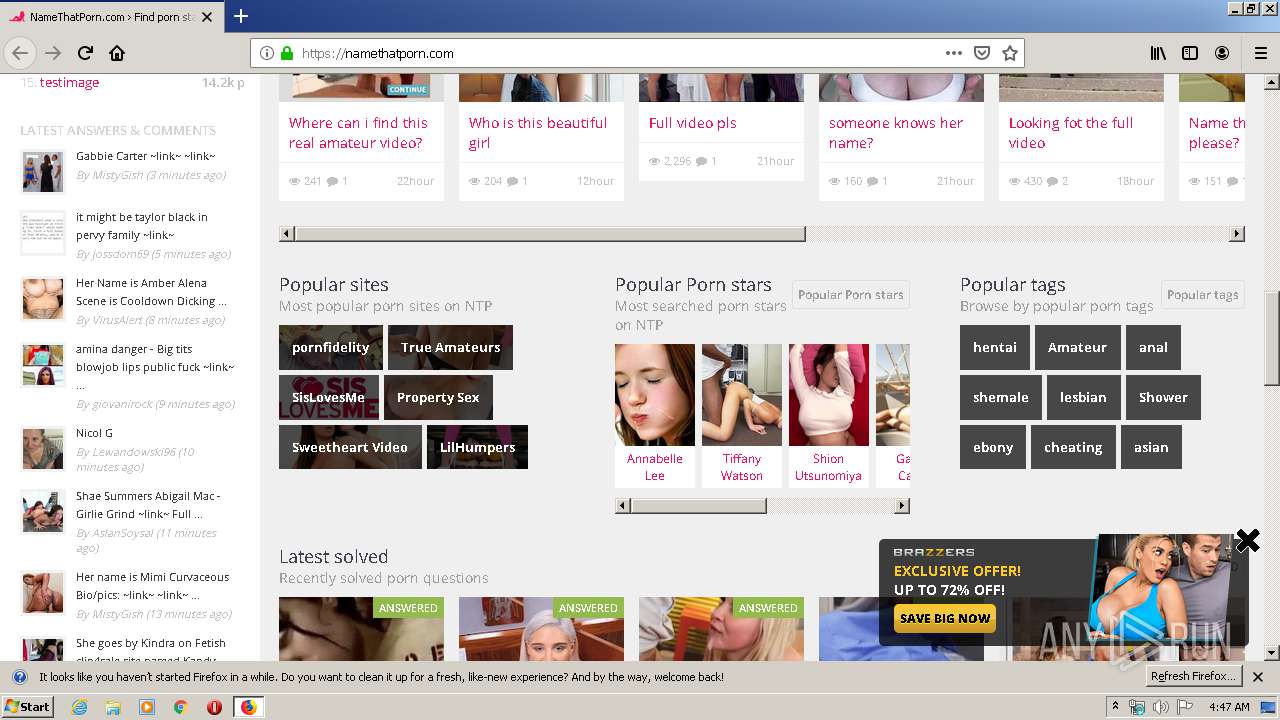Select the lesbian tag

tap(1083, 397)
